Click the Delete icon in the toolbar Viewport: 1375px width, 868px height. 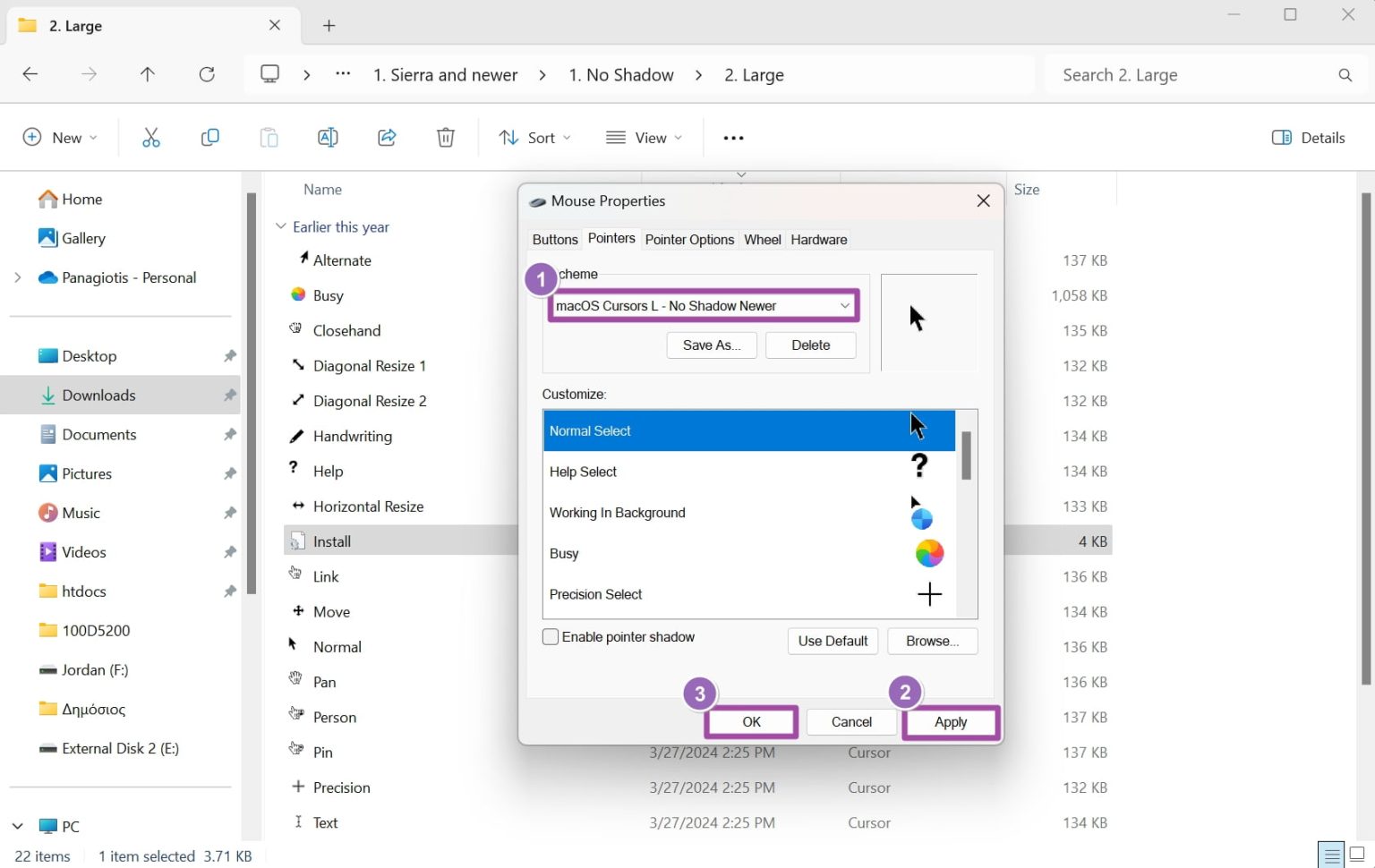[445, 137]
